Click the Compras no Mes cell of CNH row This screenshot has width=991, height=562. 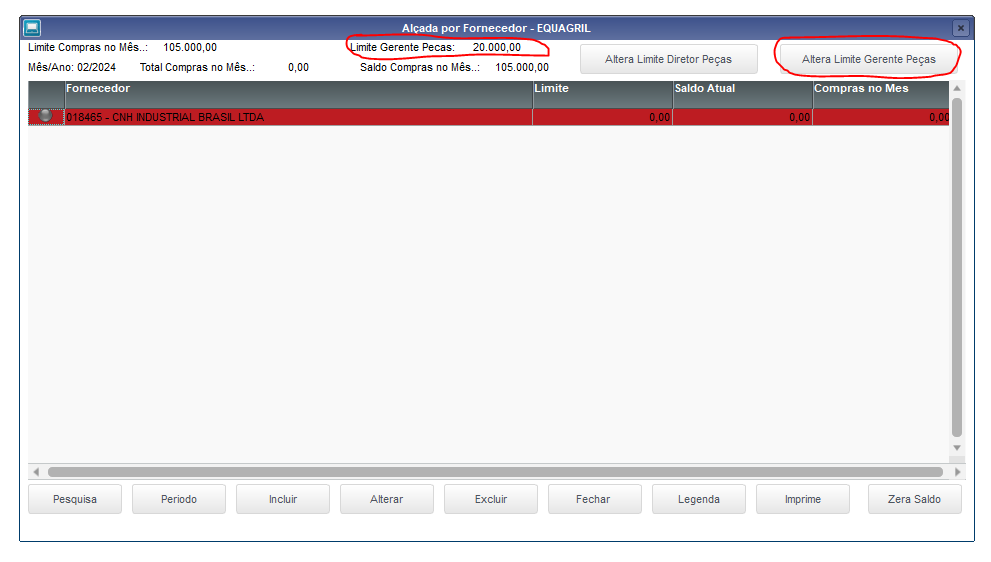pos(881,117)
